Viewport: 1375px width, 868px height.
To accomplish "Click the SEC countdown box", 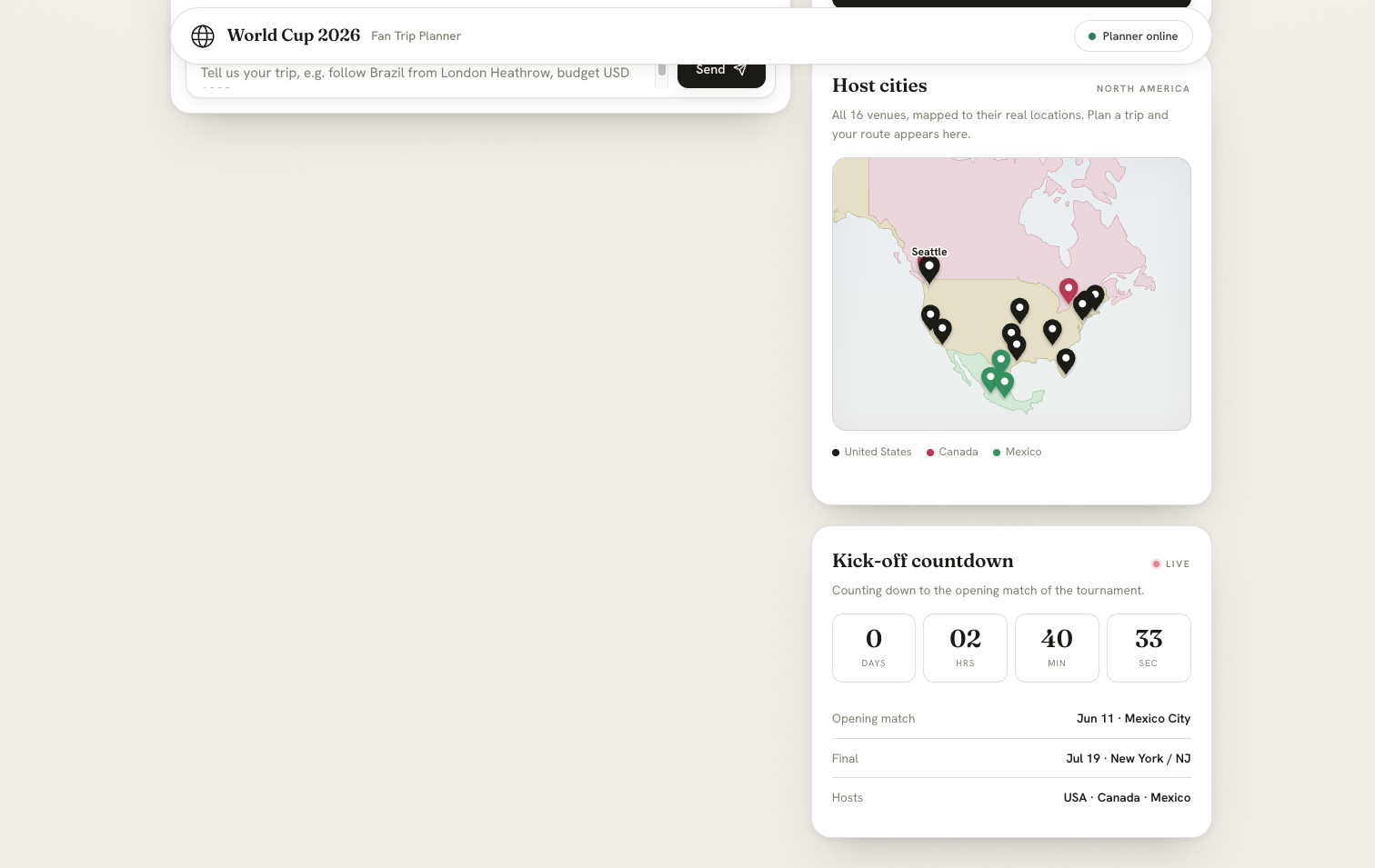I will 1149,648.
